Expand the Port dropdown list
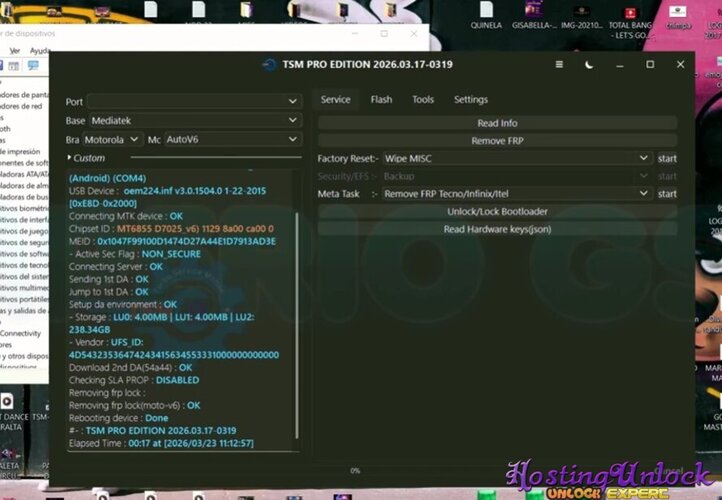Screen dimensions: 722x500 coord(194,101)
